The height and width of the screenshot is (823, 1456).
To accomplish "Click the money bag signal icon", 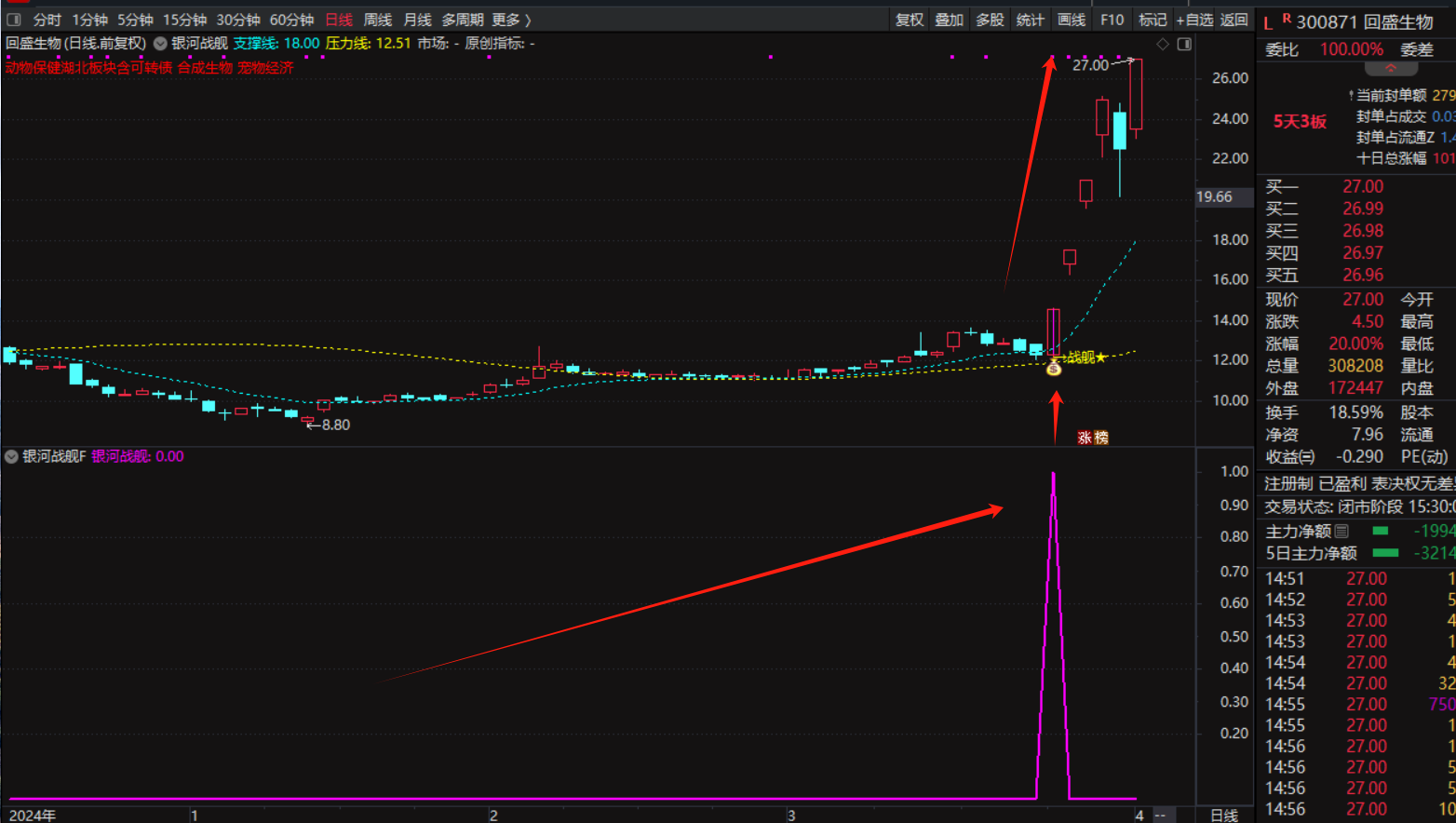I will pos(1054,369).
